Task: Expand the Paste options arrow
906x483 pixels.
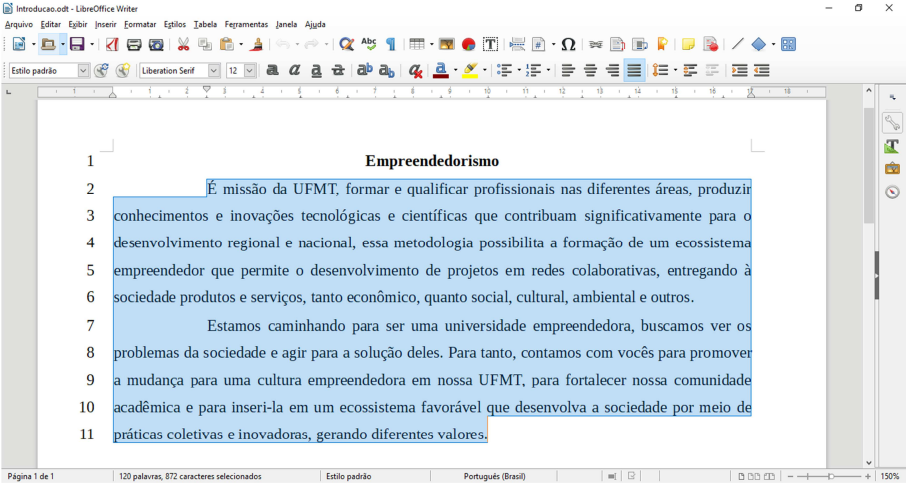Action: point(241,44)
